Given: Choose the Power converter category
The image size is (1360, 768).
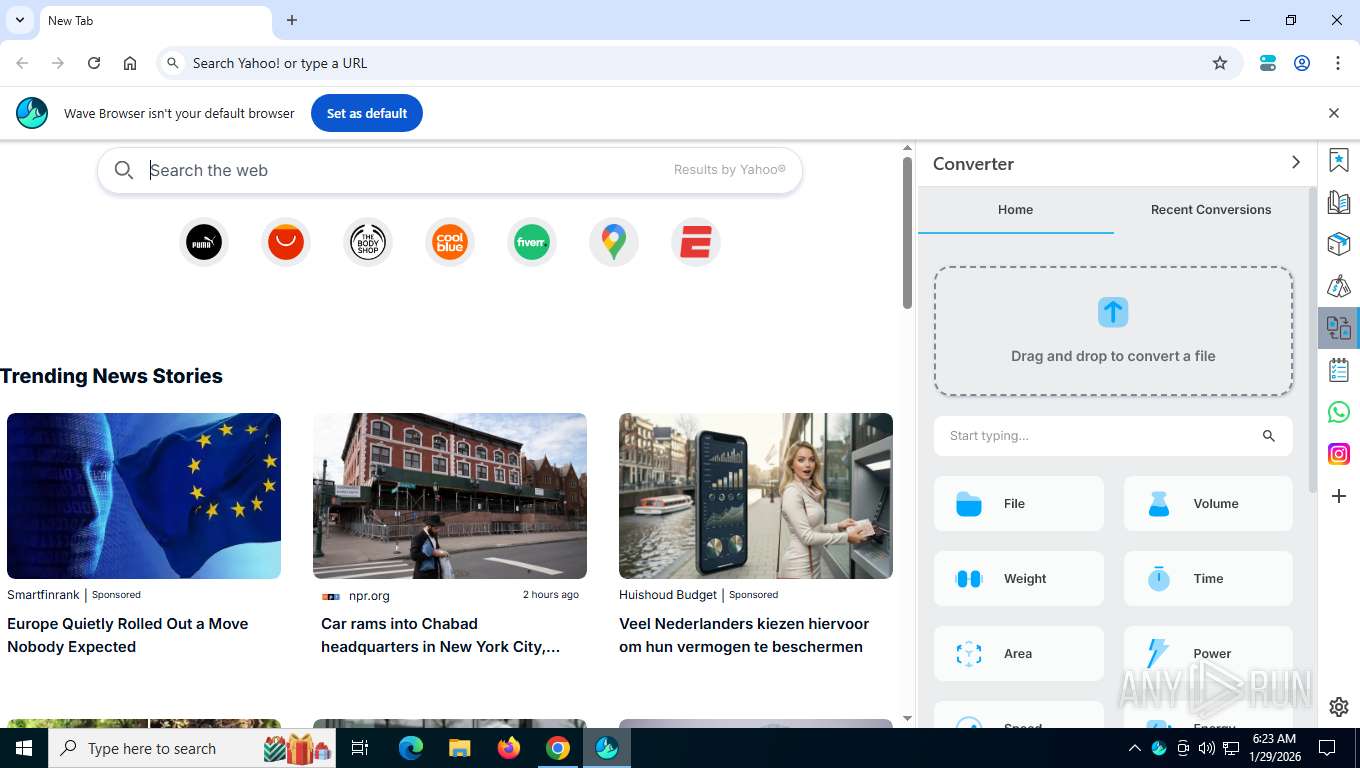Looking at the screenshot, I should point(1208,654).
